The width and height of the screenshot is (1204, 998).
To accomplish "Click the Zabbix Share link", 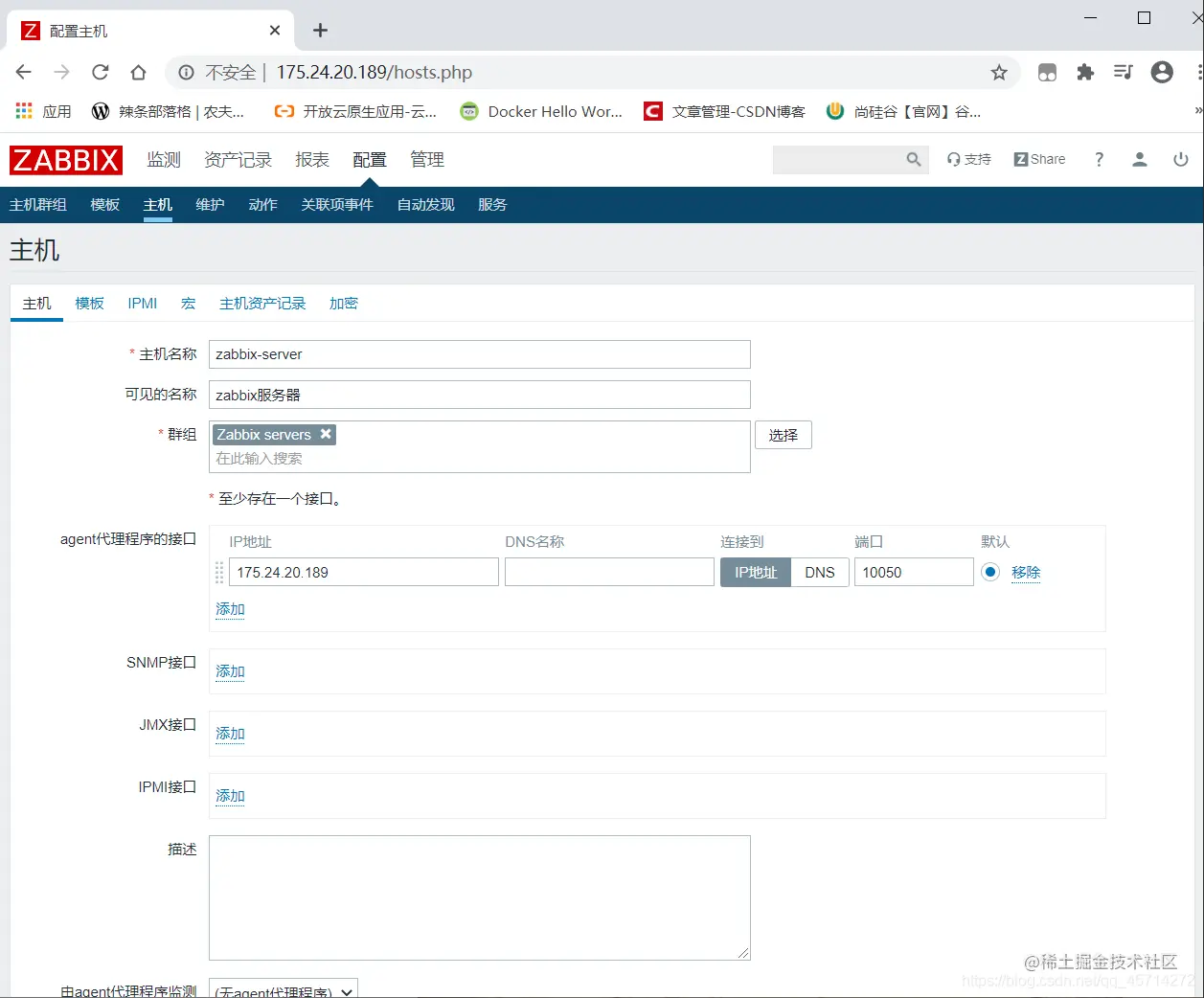I will [x=1039, y=159].
